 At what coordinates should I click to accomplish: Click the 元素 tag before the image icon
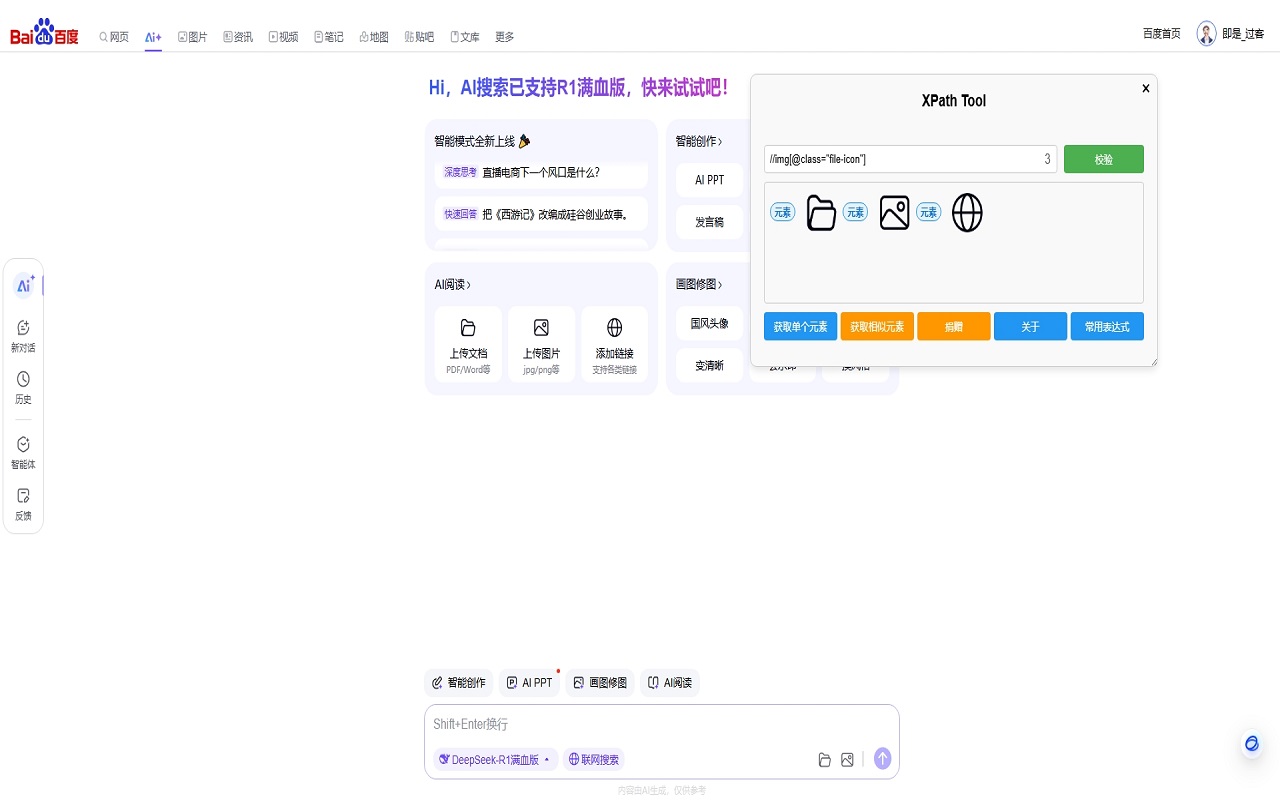(855, 212)
